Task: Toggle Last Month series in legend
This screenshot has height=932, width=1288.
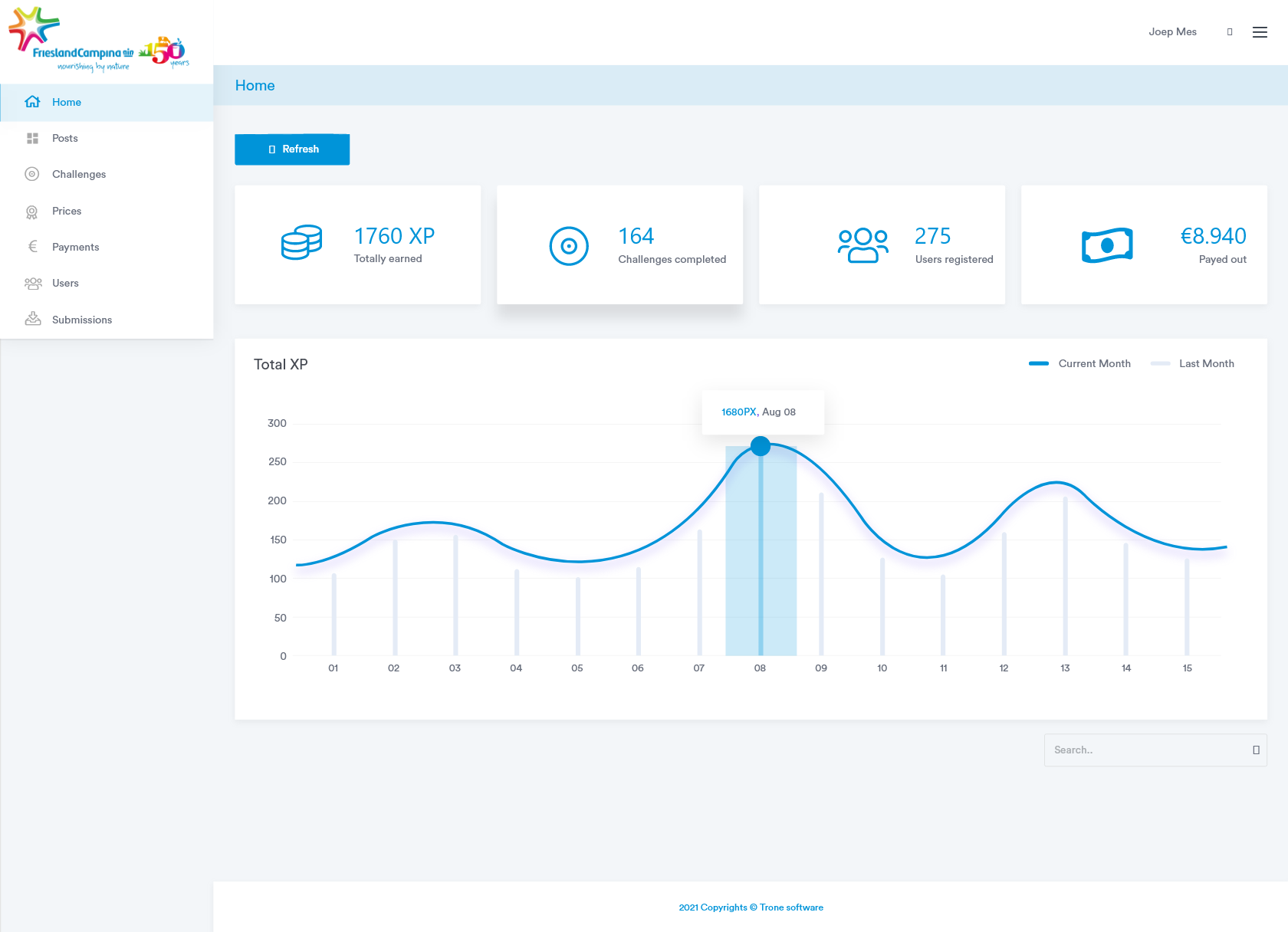Action: 1193,364
